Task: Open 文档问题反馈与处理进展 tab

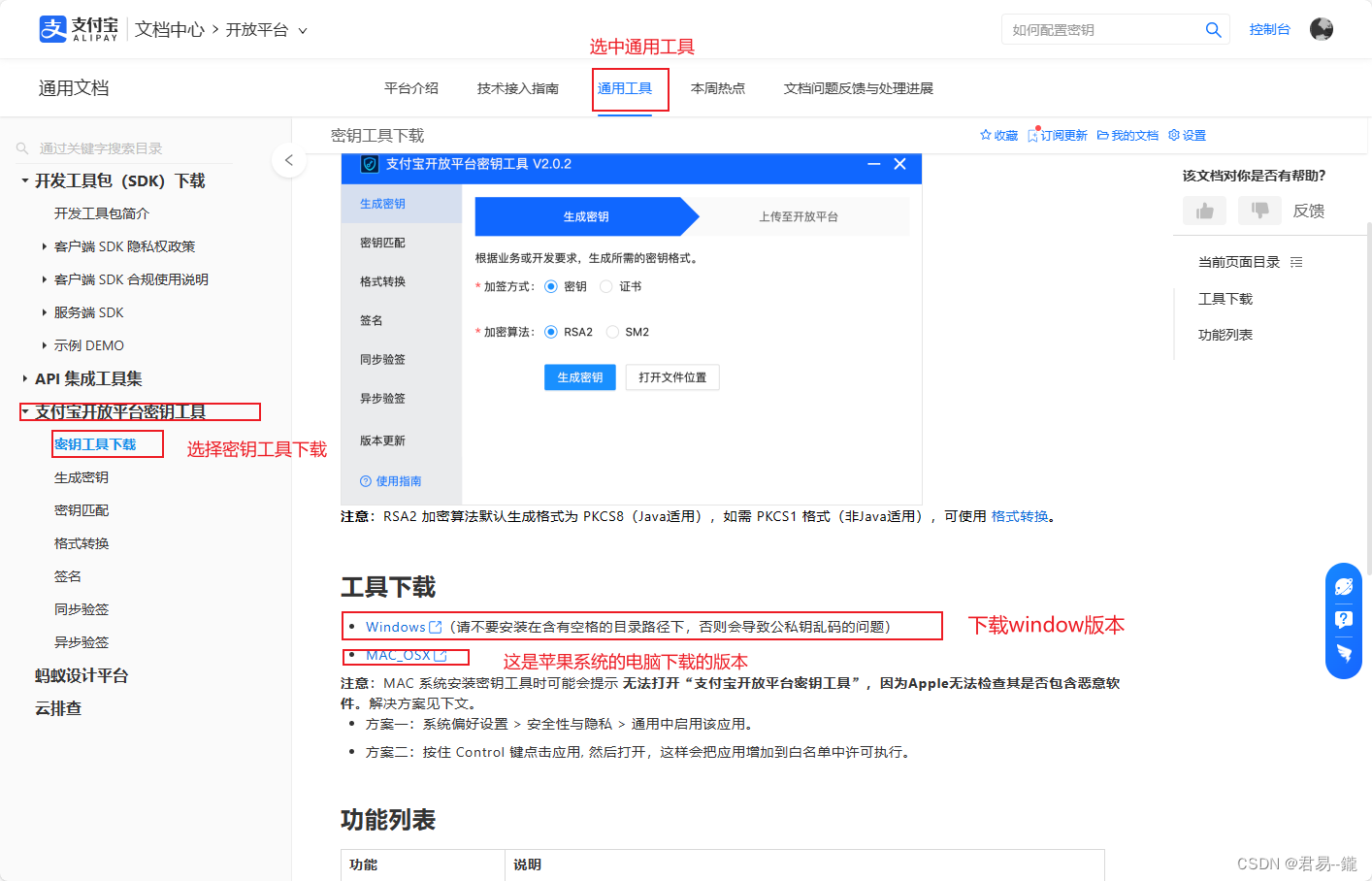Action: pos(859,88)
